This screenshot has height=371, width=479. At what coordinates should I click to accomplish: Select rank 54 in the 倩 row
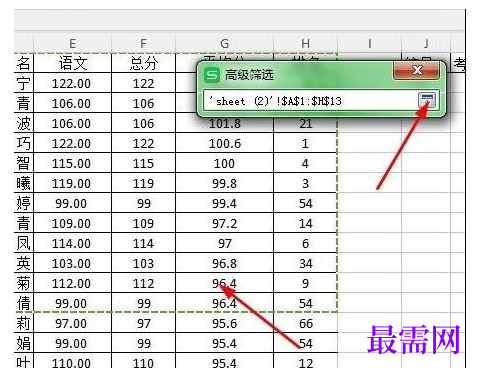point(305,303)
